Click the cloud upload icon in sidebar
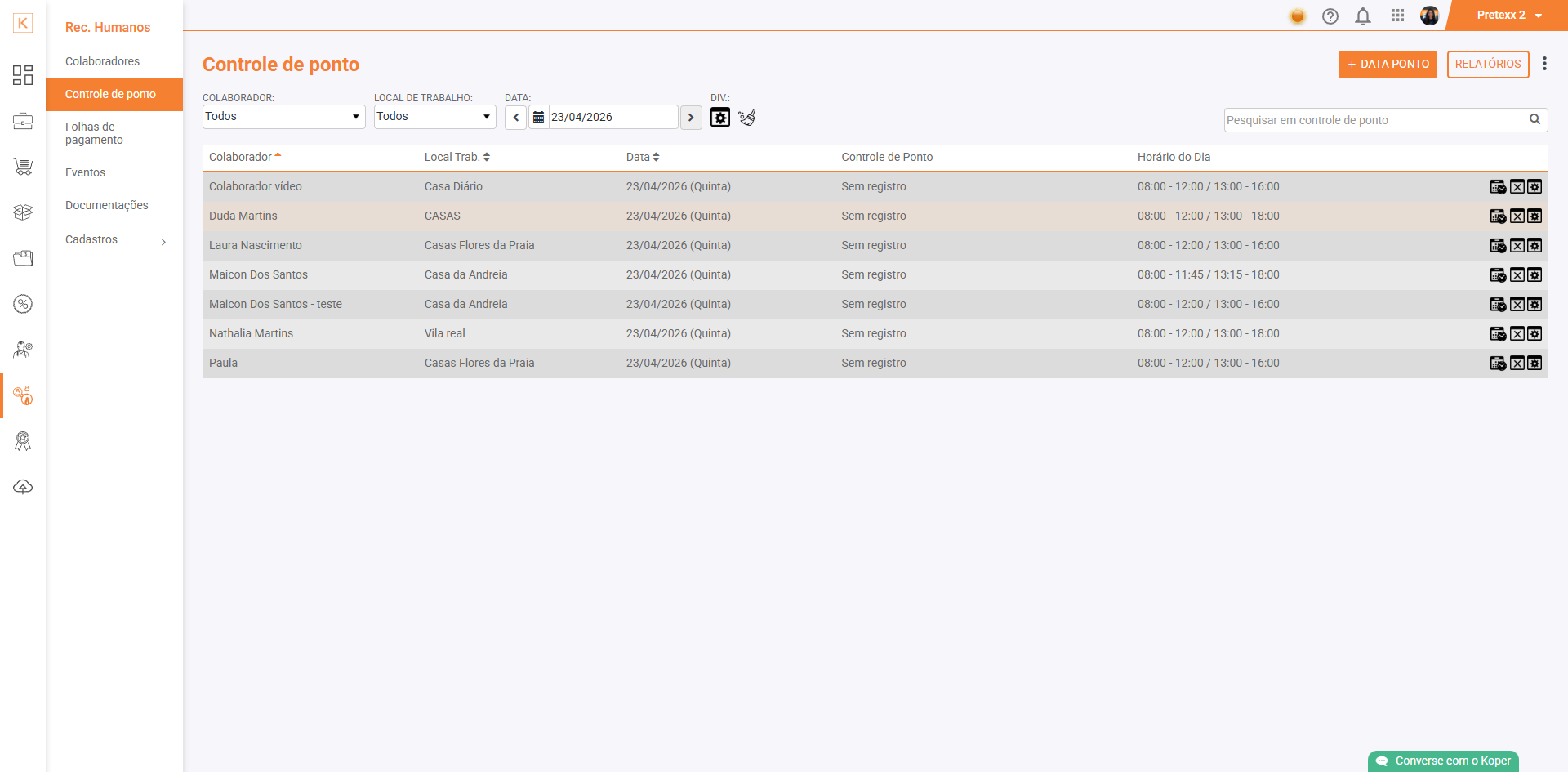Viewport: 1568px width, 772px height. [23, 487]
